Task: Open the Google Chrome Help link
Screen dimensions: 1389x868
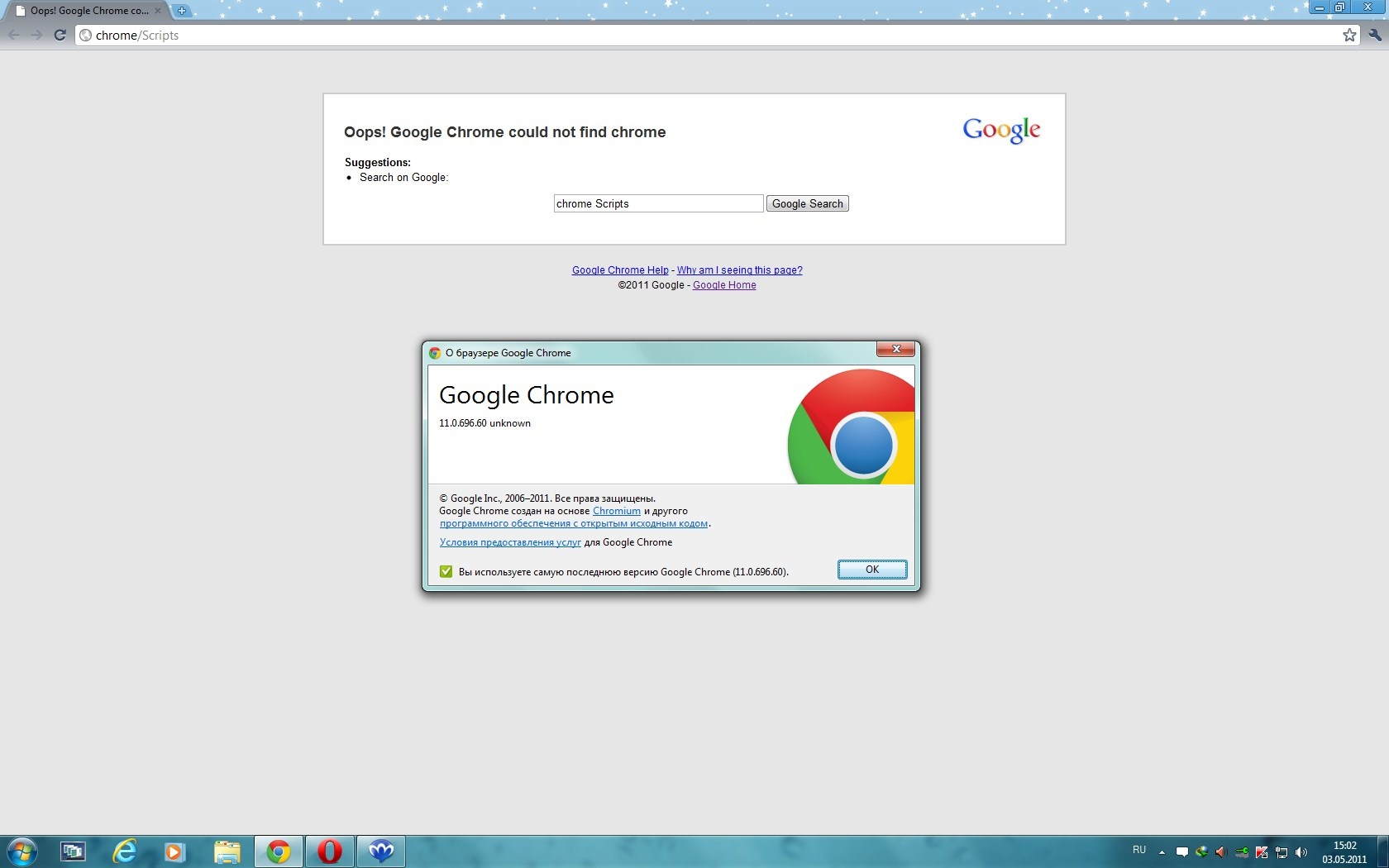Action: coord(620,270)
